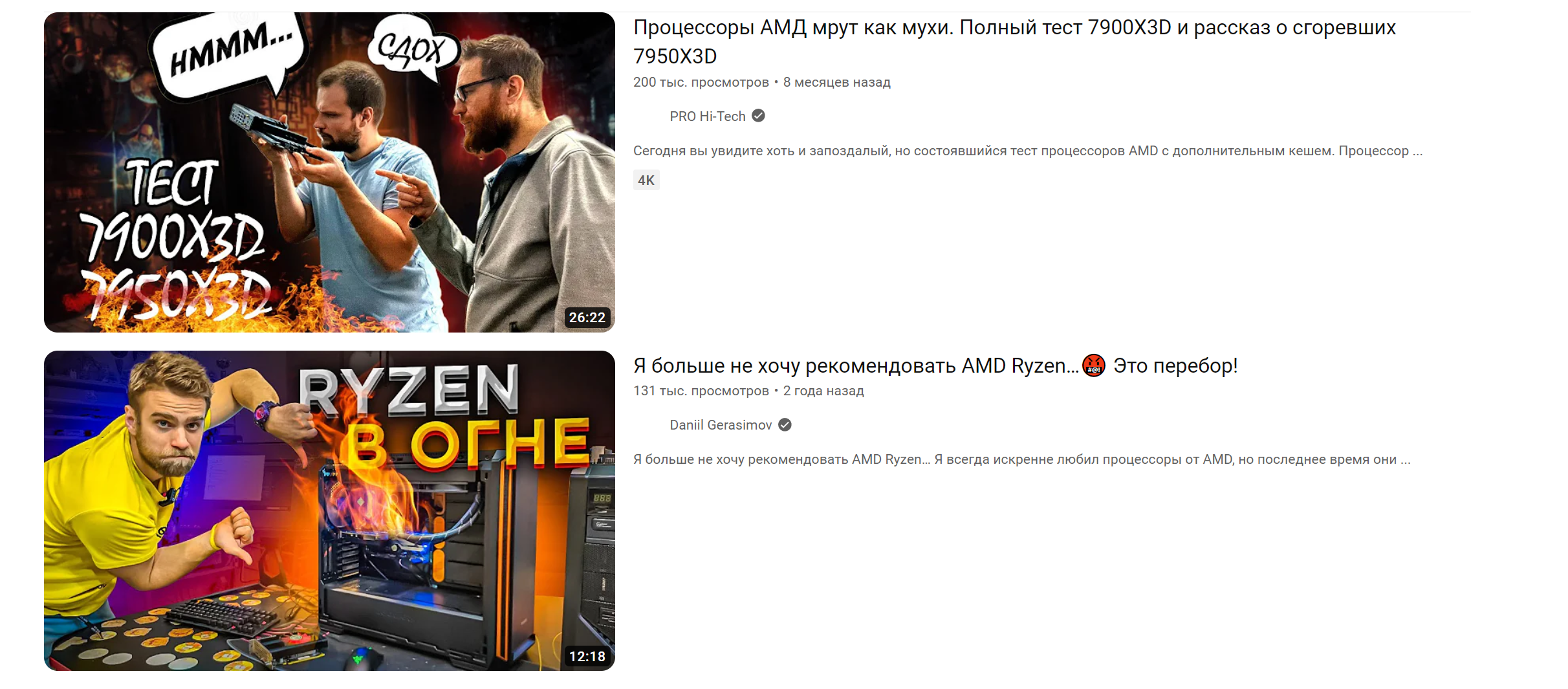The width and height of the screenshot is (1568, 689).
Task: Click the verified badge next to Daniil Gerasimov
Action: pos(785,425)
